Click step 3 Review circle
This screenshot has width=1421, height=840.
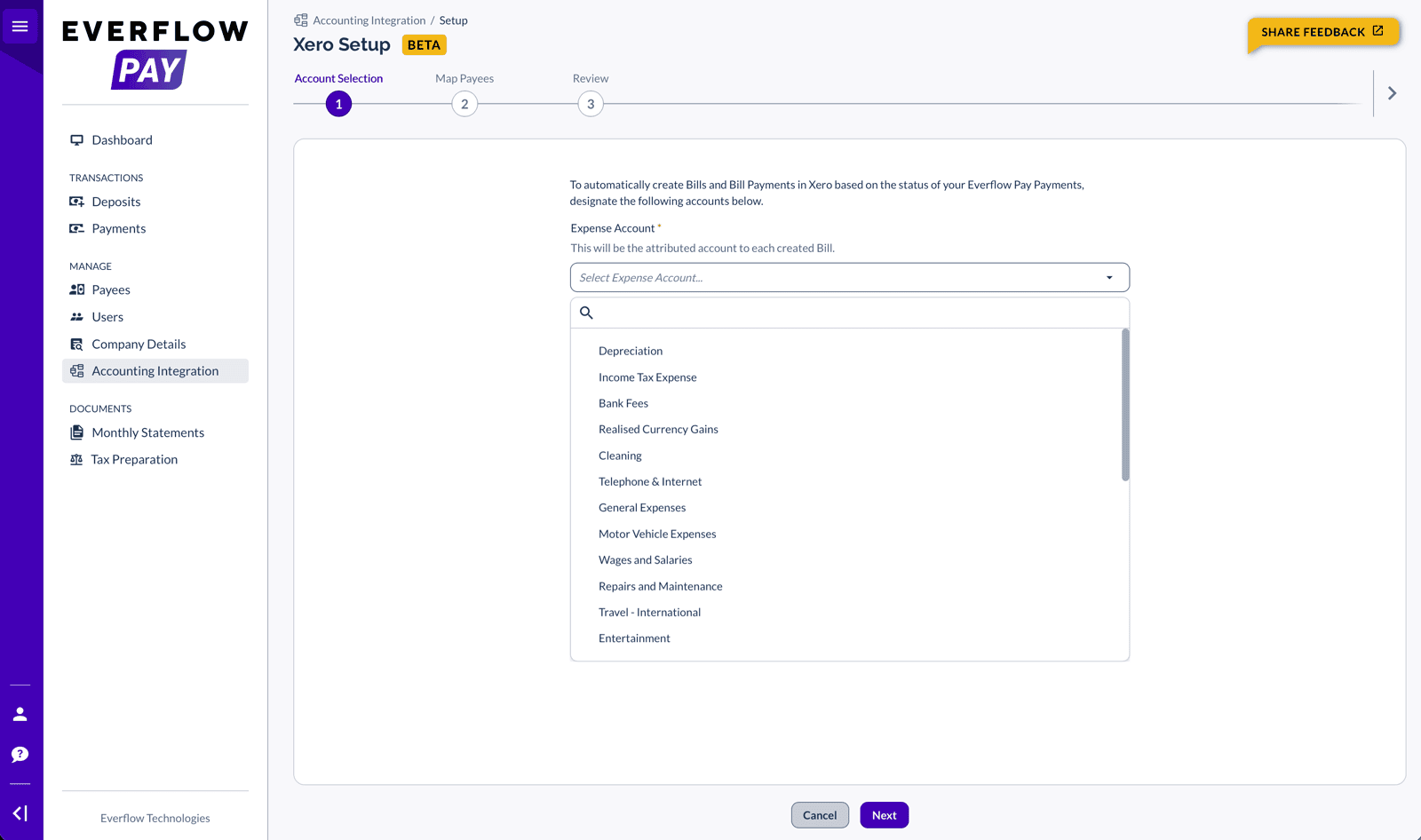(591, 104)
